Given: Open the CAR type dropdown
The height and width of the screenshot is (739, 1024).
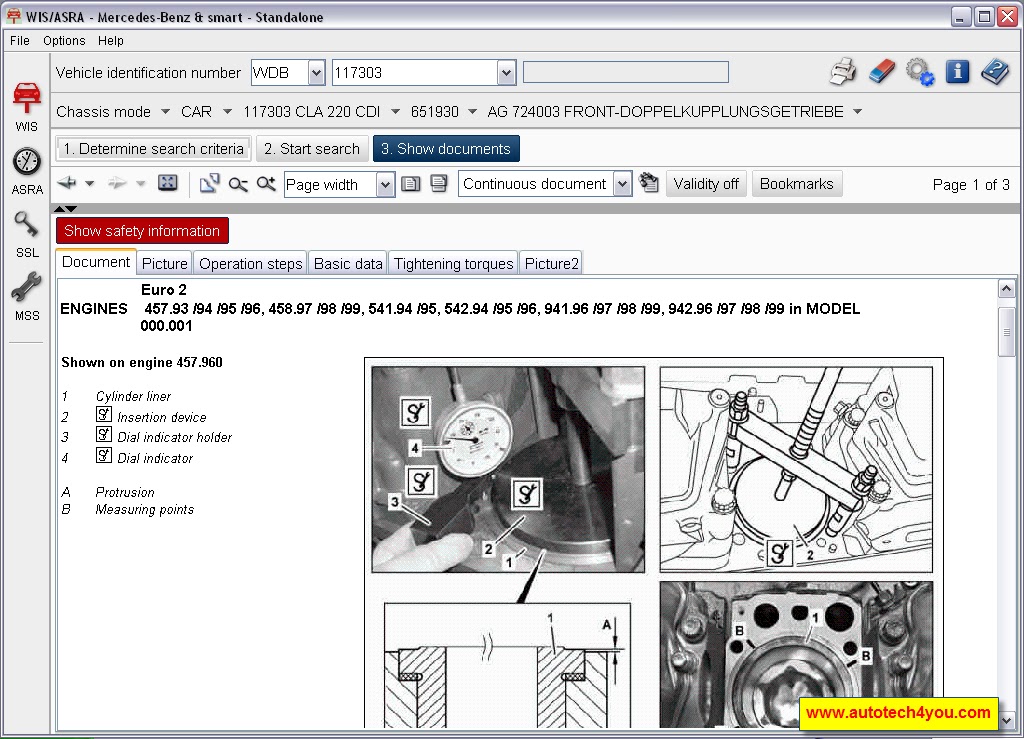Looking at the screenshot, I should pyautogui.click(x=227, y=112).
